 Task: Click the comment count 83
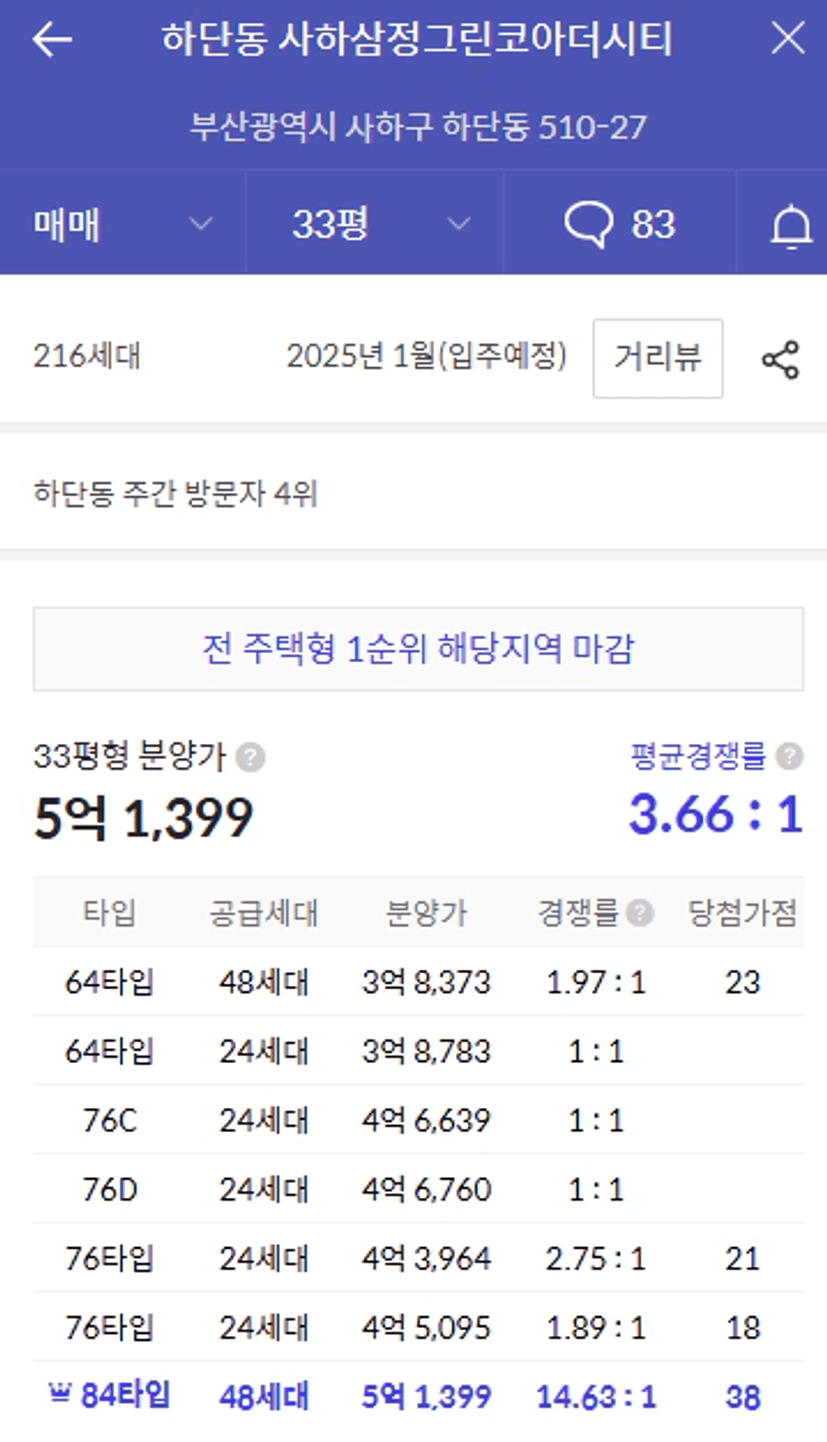[653, 225]
